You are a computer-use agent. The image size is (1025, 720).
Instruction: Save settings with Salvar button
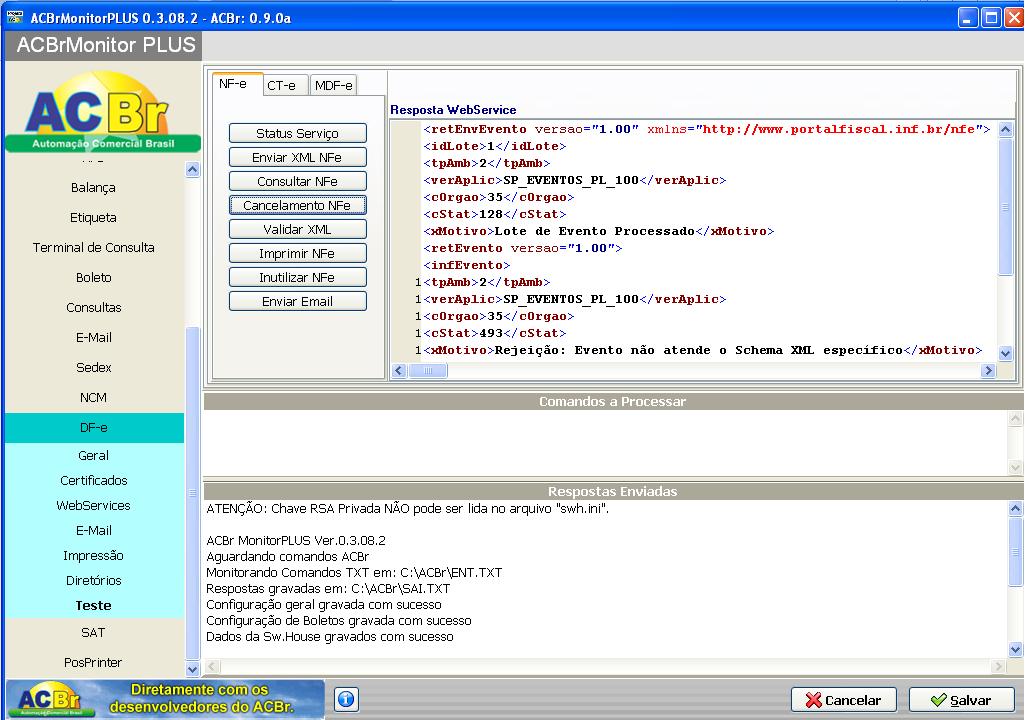[x=961, y=700]
